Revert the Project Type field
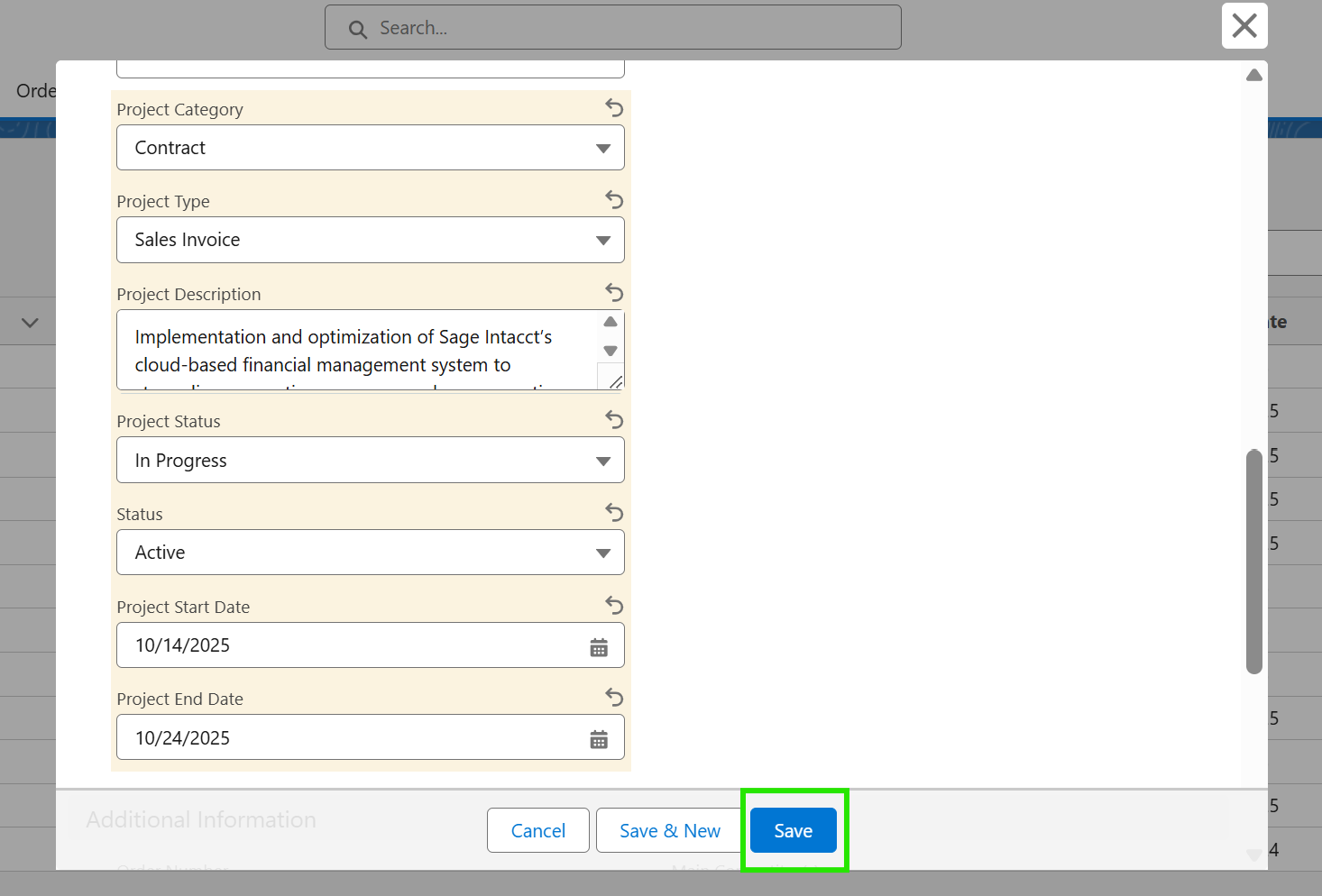 tap(614, 200)
